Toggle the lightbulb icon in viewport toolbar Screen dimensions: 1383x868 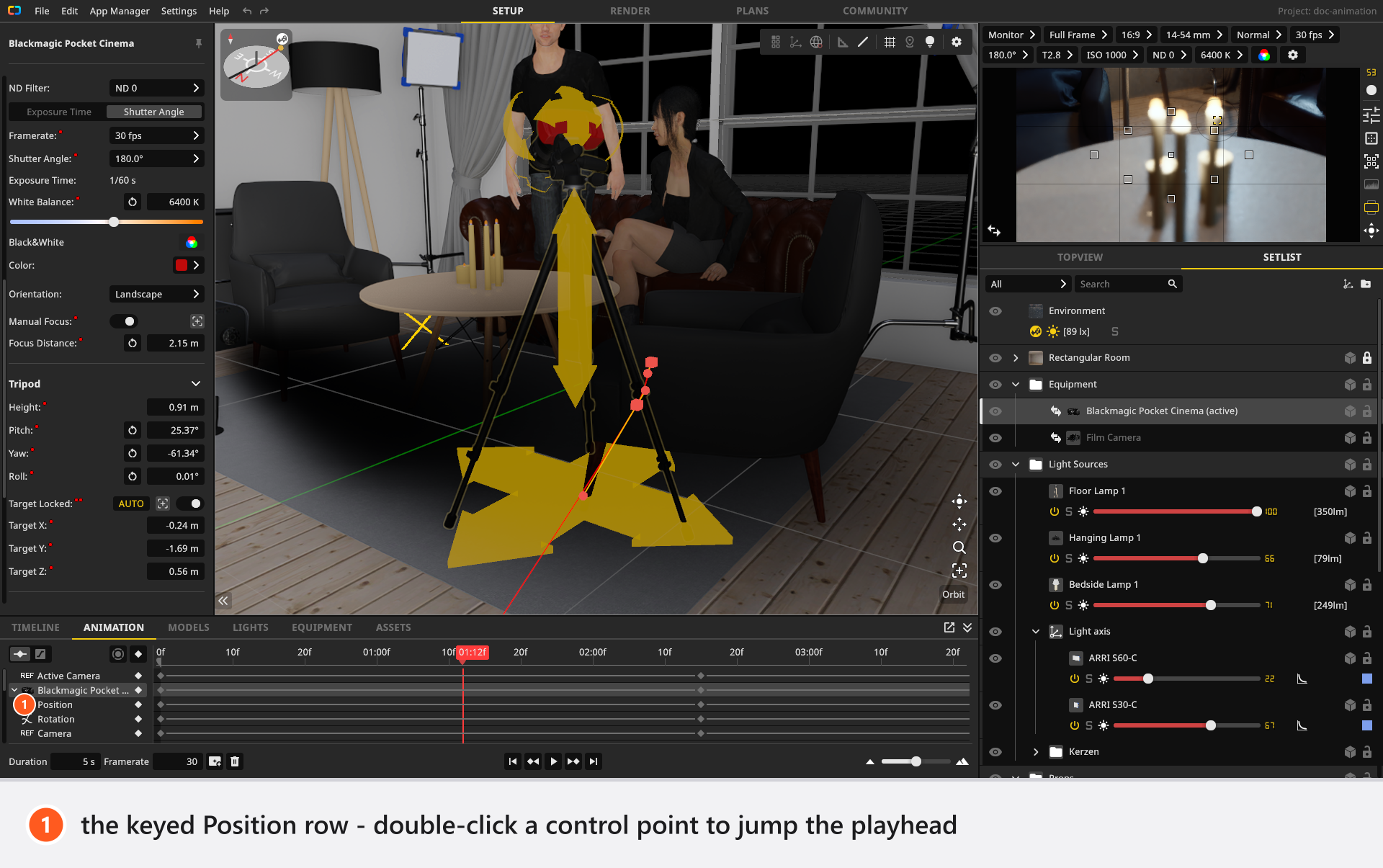pyautogui.click(x=930, y=42)
